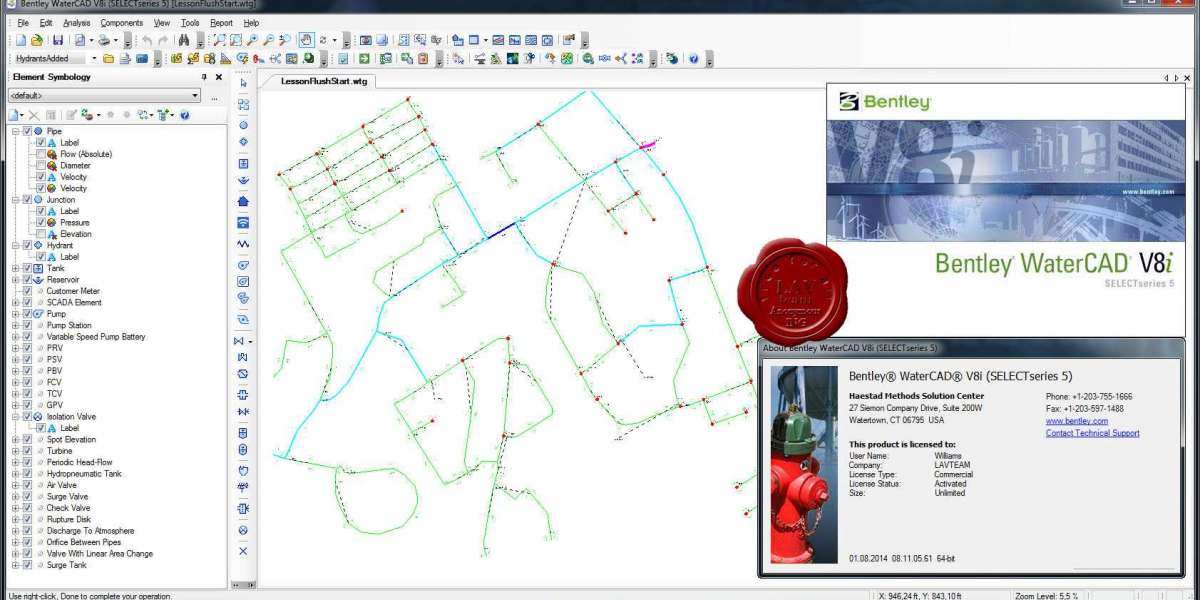The height and width of the screenshot is (600, 1200).
Task: Click Contact Technical Support link
Action: (1092, 433)
